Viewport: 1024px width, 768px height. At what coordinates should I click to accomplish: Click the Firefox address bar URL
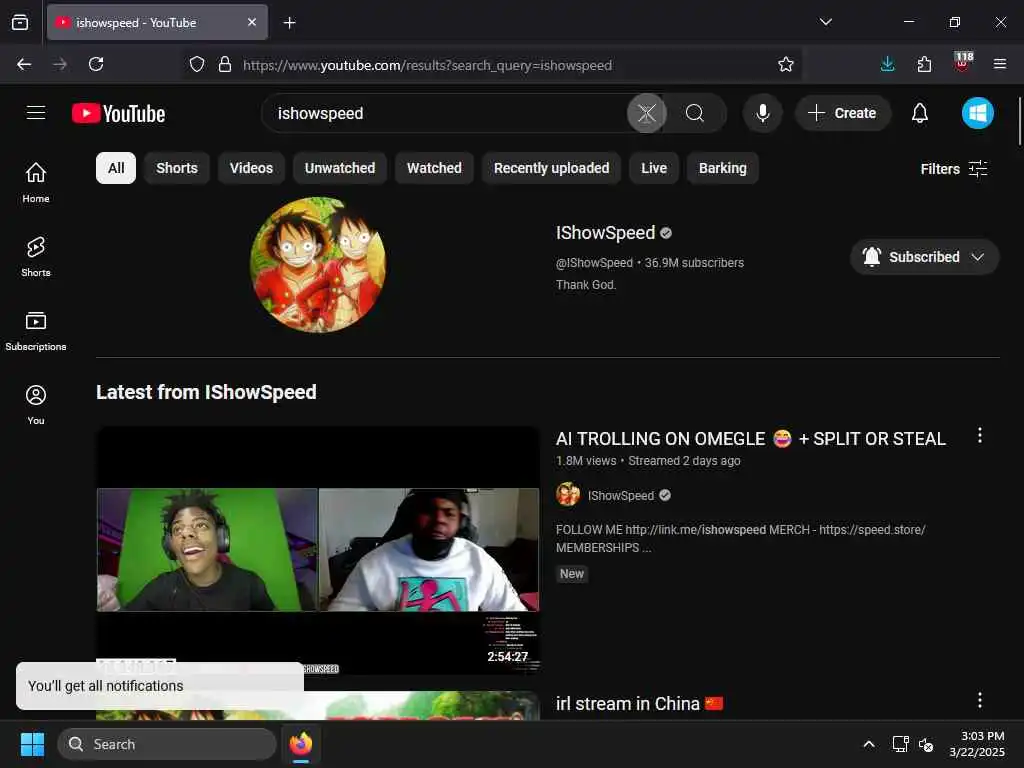427,65
